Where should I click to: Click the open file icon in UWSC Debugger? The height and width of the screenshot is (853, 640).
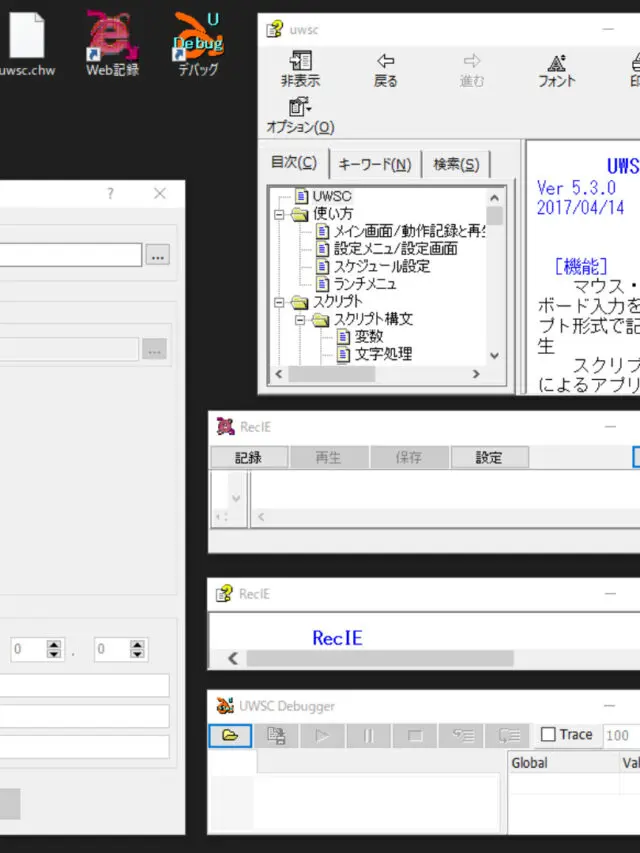pyautogui.click(x=230, y=735)
